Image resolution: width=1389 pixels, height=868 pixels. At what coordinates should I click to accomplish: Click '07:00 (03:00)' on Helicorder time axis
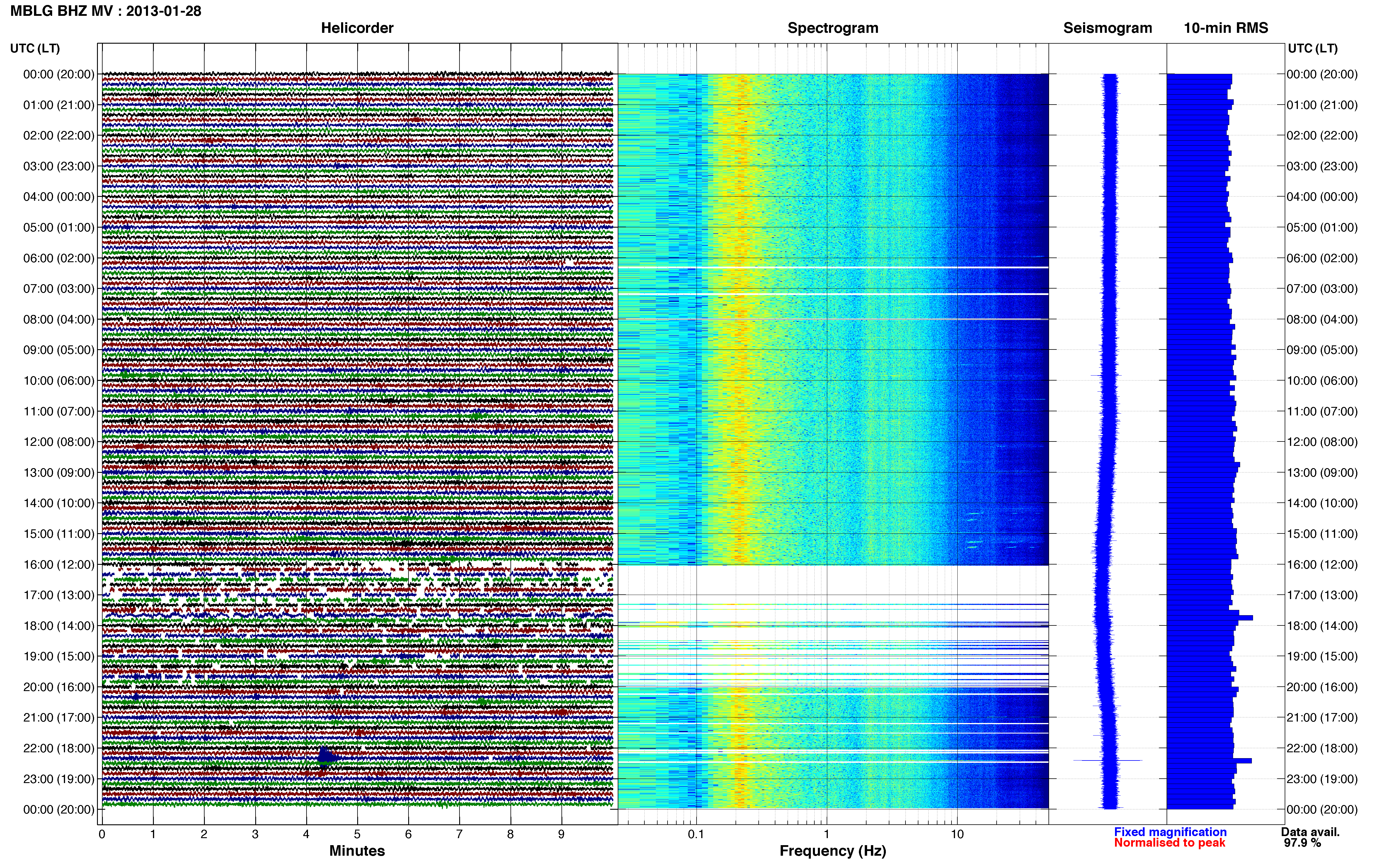coord(59,289)
